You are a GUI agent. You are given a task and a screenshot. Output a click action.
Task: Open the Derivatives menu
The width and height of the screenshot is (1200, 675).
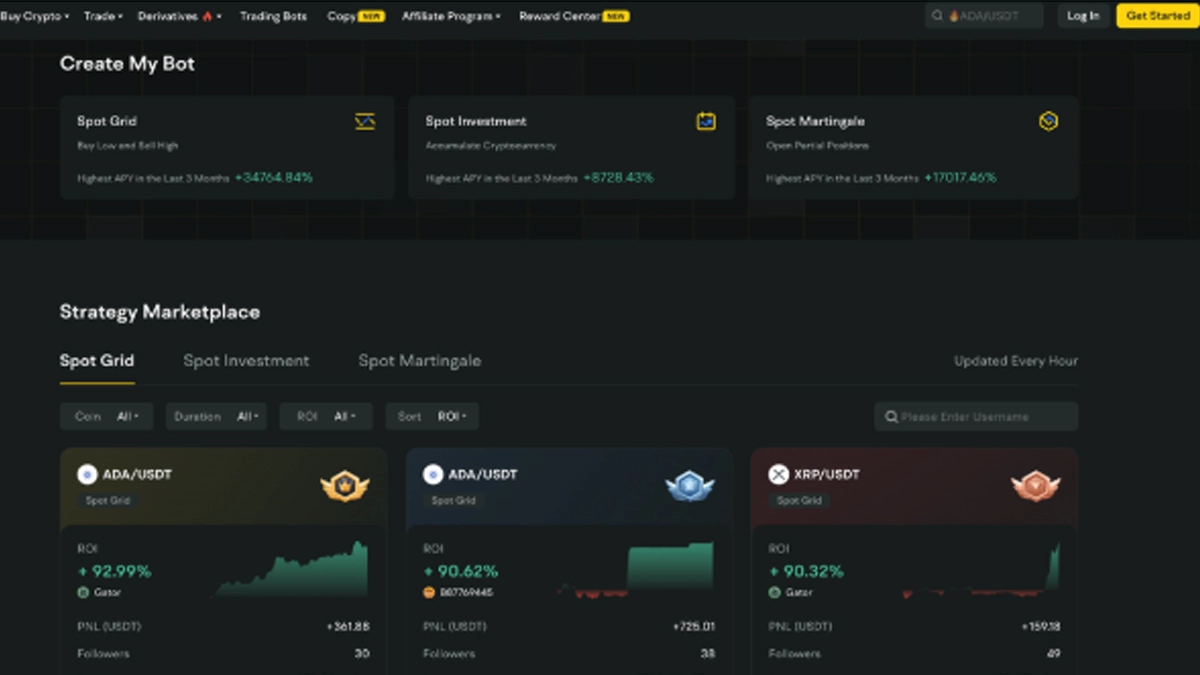click(x=179, y=16)
